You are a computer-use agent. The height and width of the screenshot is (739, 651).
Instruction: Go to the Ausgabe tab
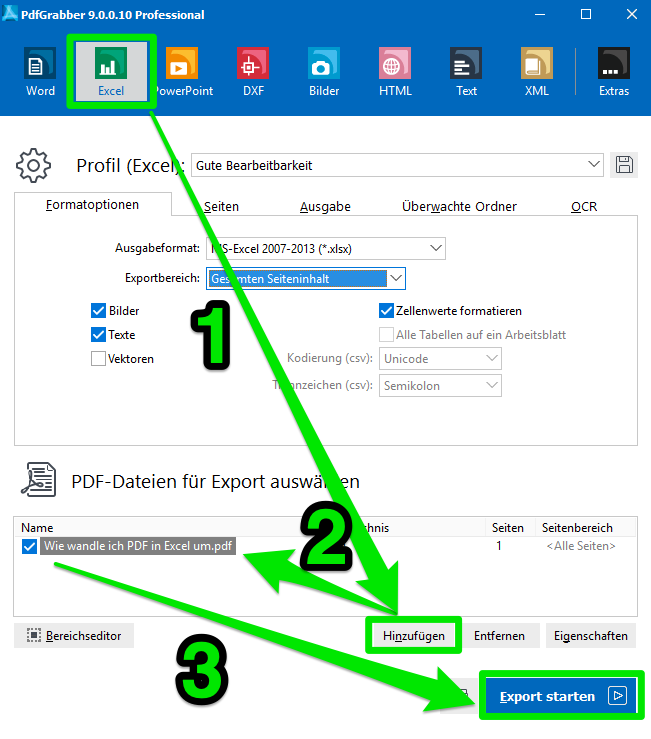click(x=325, y=207)
